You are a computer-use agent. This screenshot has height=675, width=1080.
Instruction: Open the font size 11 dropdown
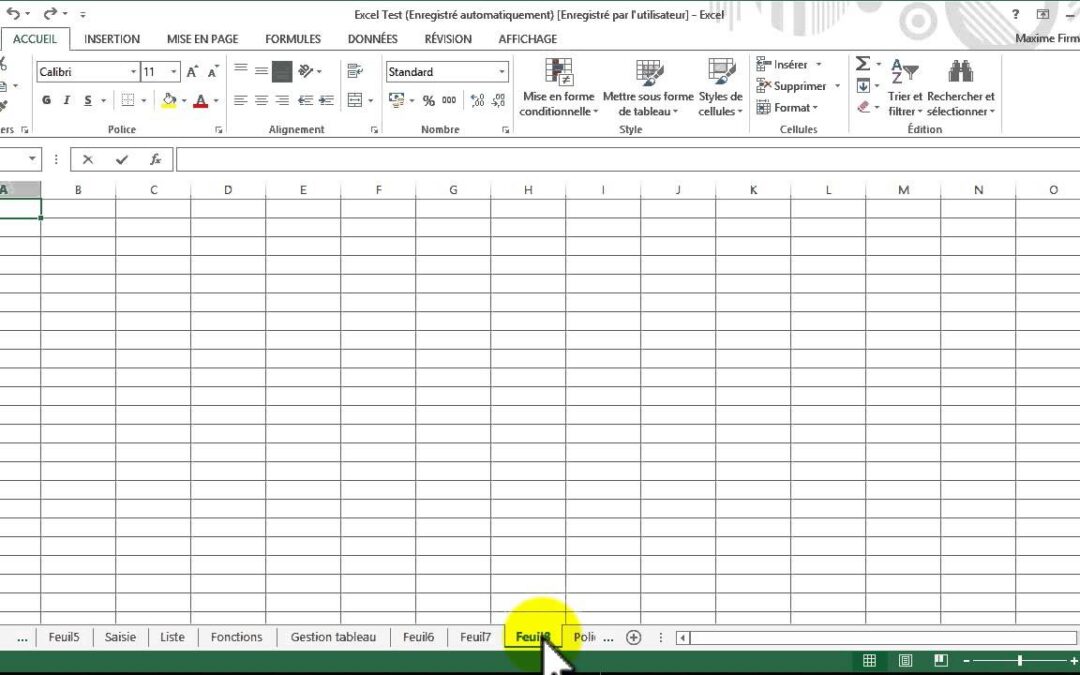(174, 72)
